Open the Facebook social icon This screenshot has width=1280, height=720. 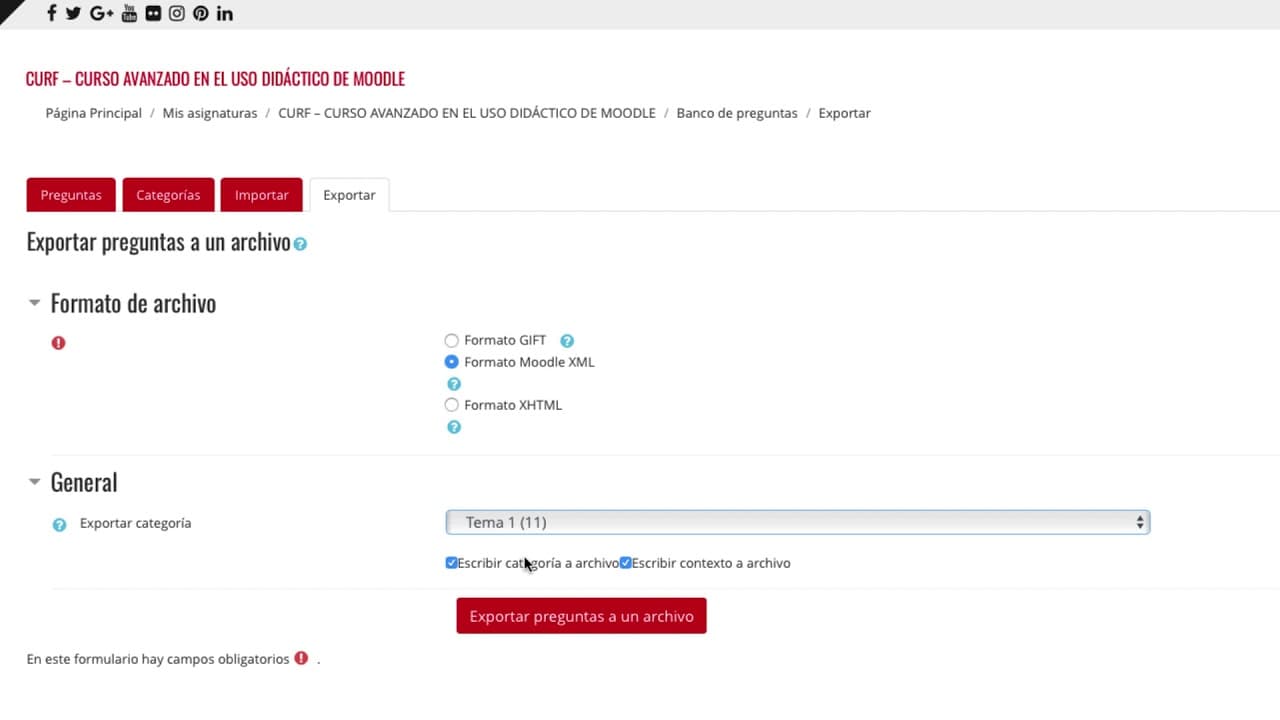(x=51, y=13)
